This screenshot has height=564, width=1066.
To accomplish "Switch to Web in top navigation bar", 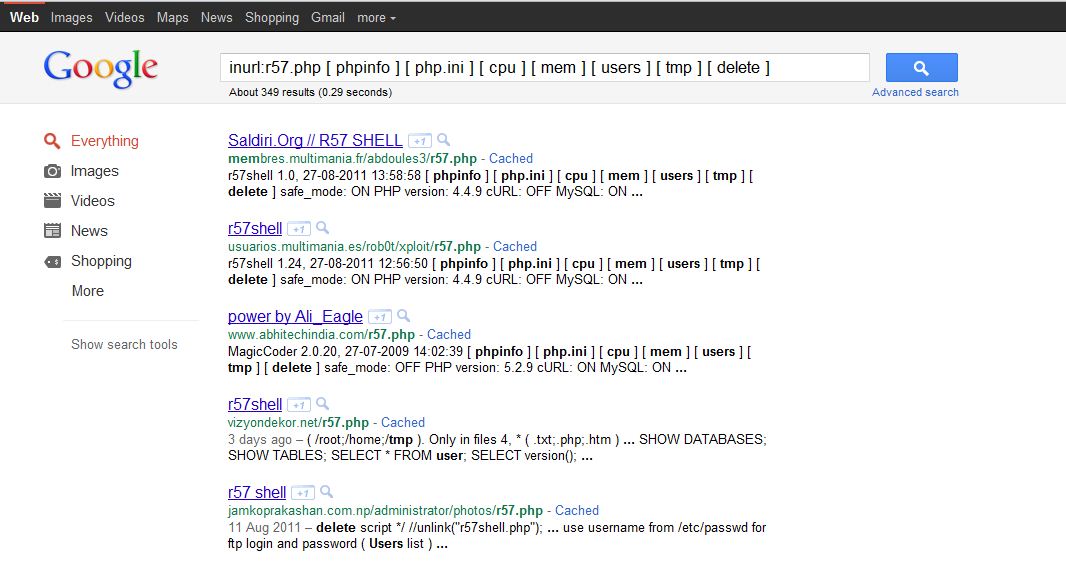I will click(24, 18).
